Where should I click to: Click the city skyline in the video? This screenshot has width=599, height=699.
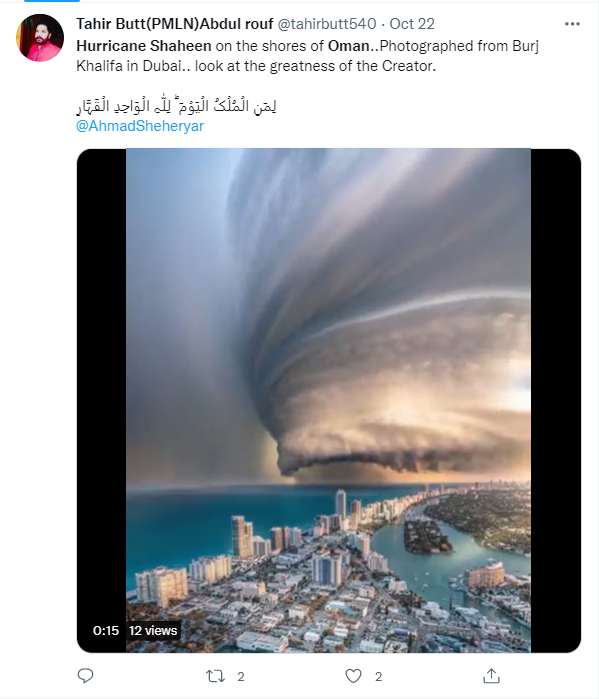point(328,571)
